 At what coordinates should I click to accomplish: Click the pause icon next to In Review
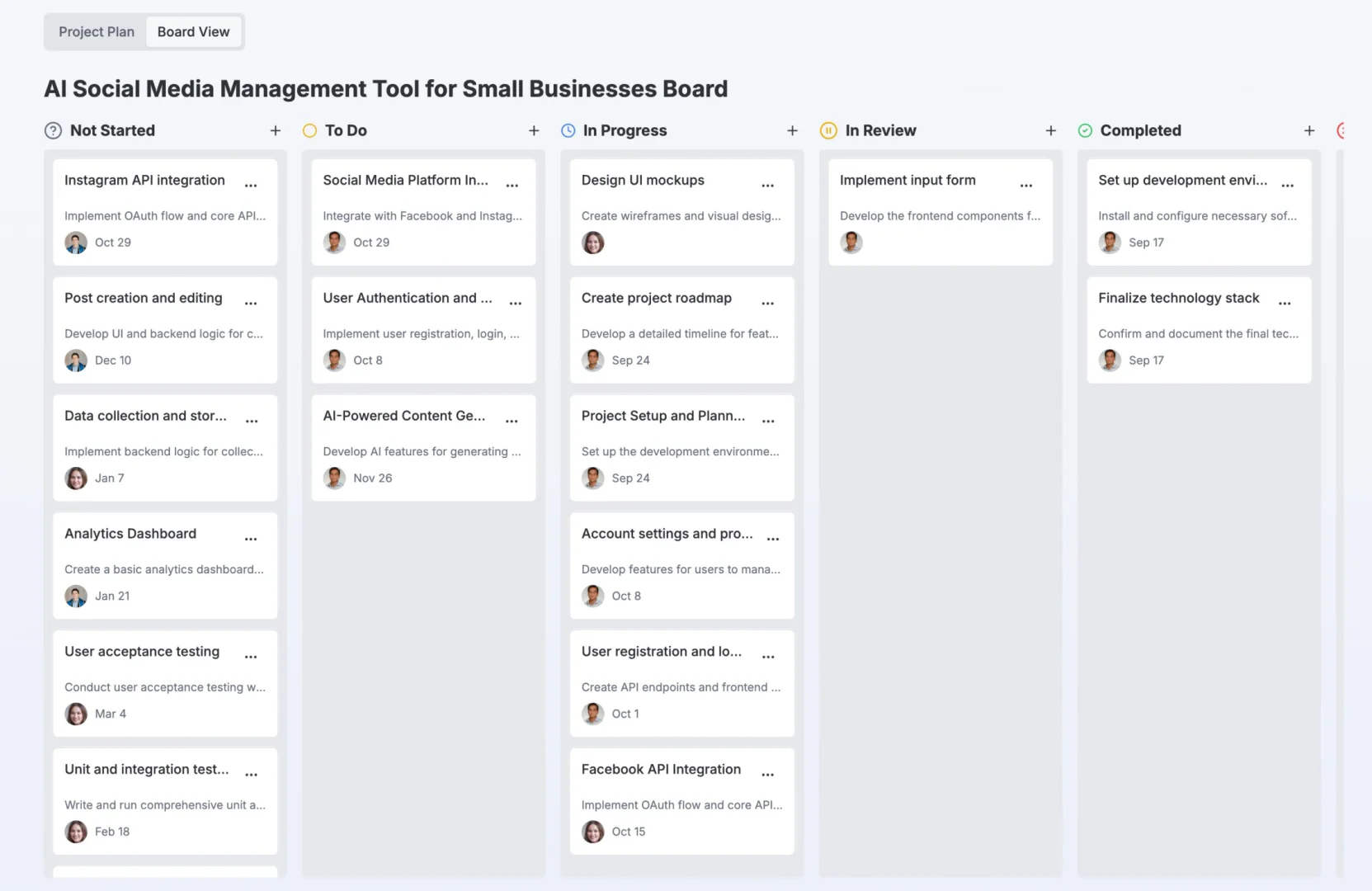pyautogui.click(x=828, y=130)
